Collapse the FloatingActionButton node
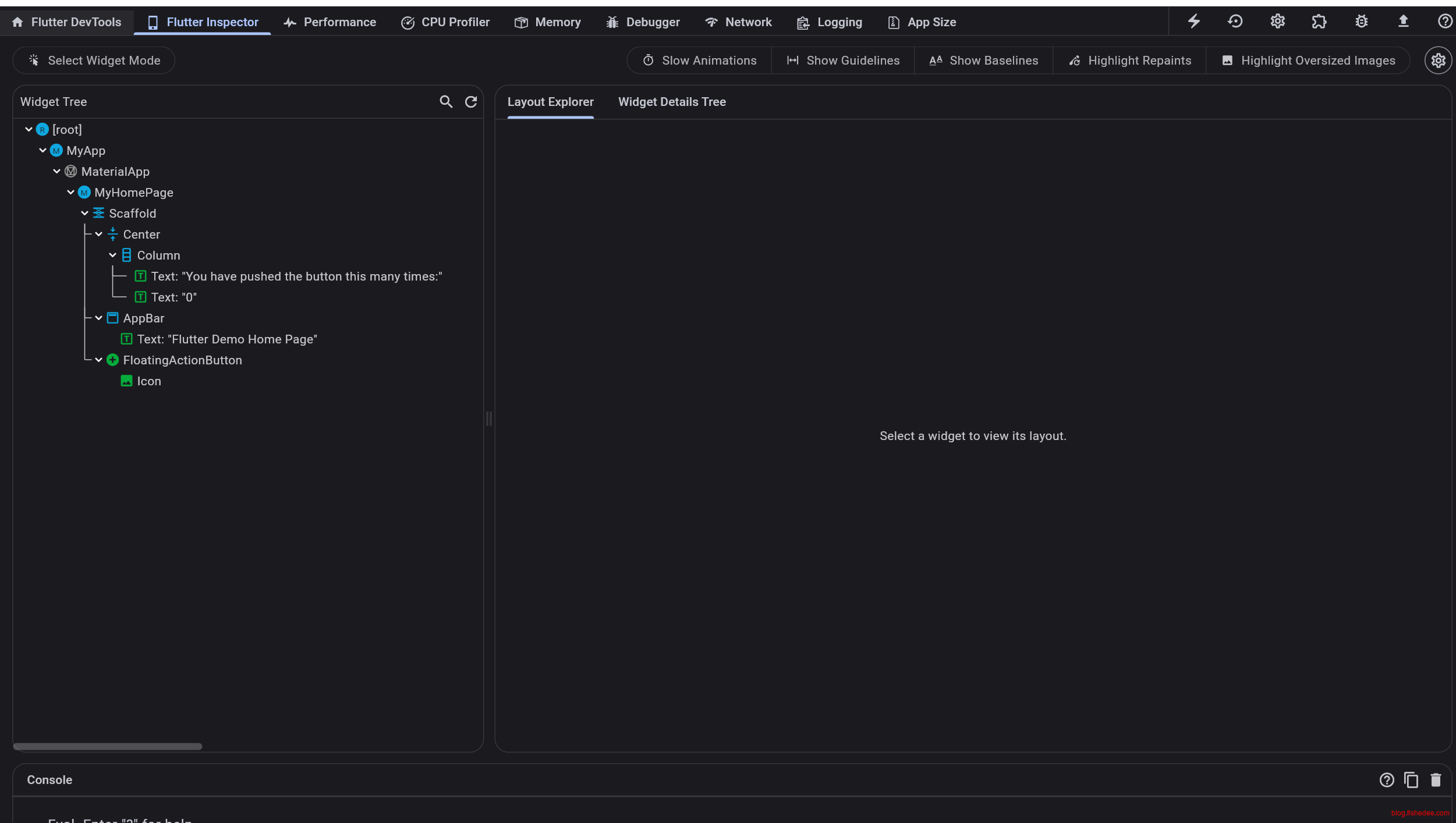This screenshot has height=823, width=1456. 99,360
